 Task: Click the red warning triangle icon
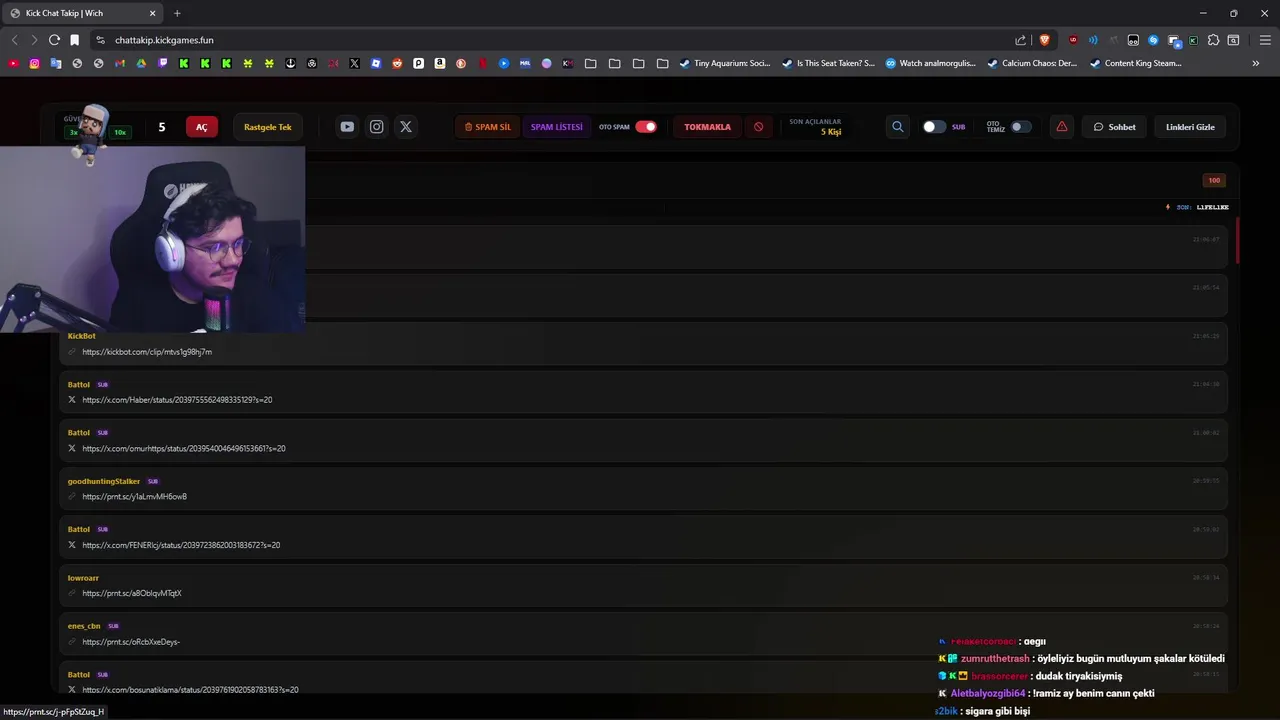pos(1061,127)
